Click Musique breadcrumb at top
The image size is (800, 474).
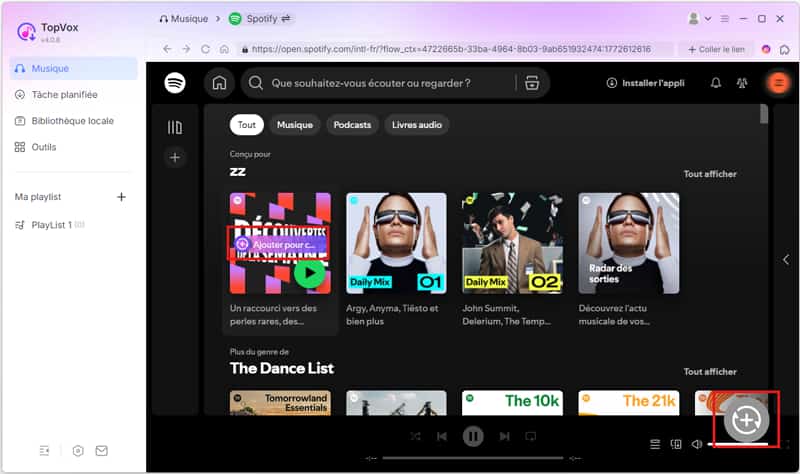coord(184,19)
